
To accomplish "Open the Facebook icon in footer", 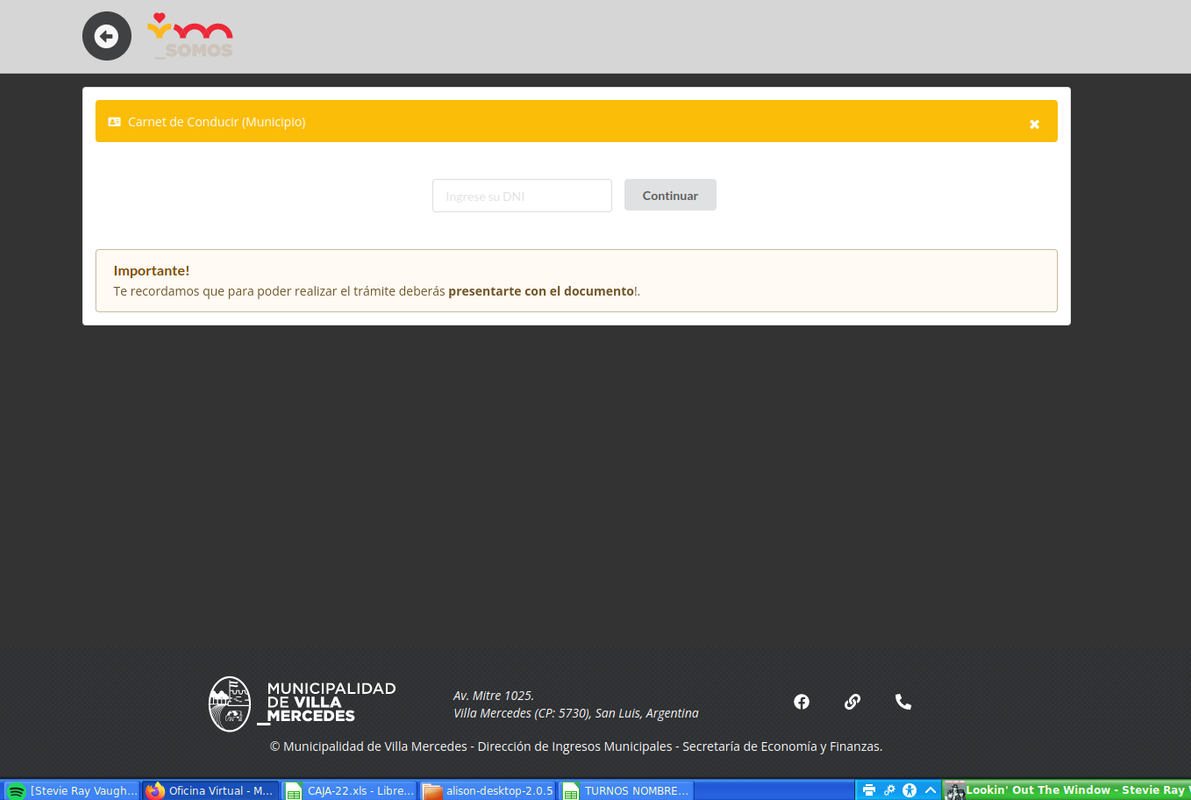I will 801,702.
